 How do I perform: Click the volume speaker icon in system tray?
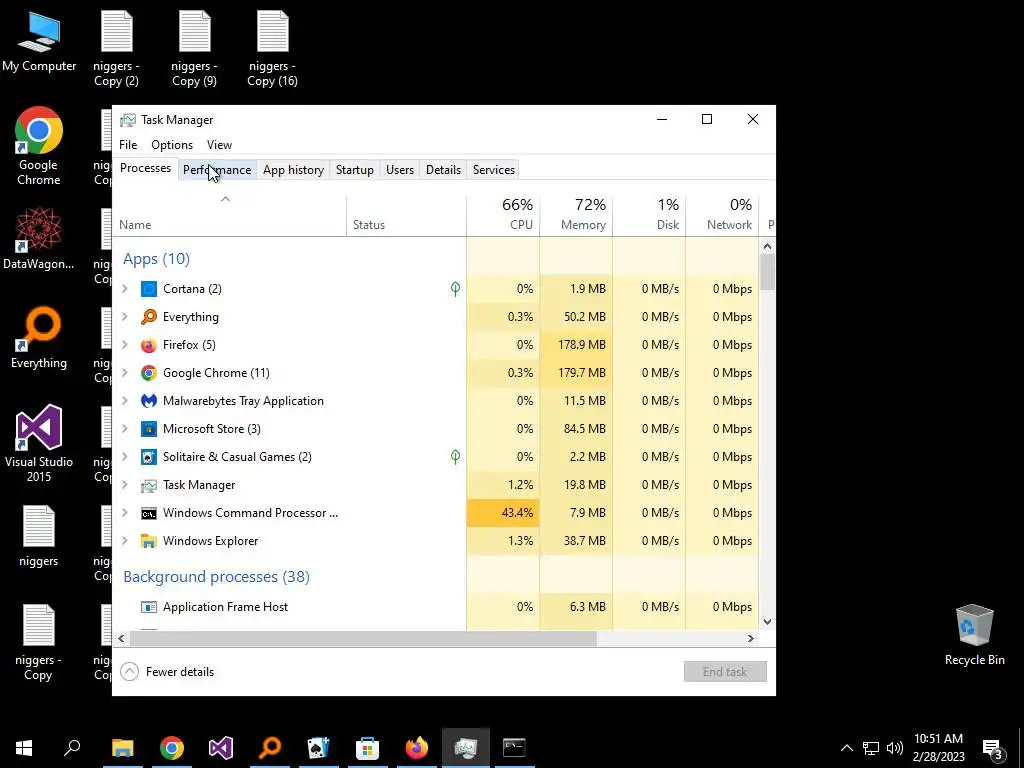click(x=895, y=748)
